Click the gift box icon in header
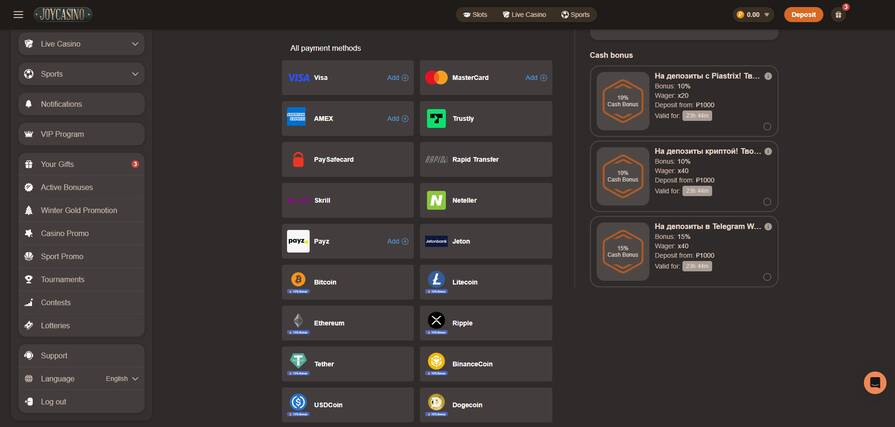 pos(838,15)
